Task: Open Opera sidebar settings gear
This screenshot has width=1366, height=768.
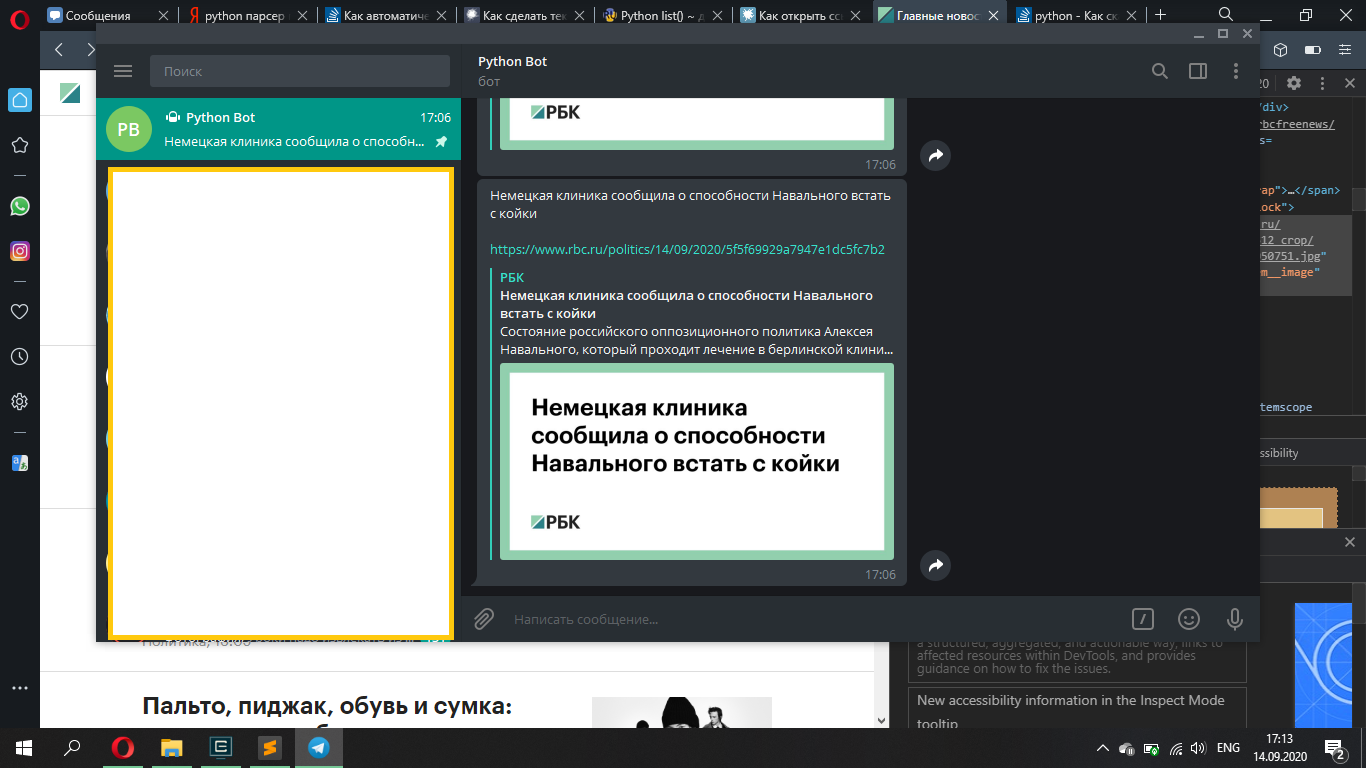Action: click(19, 401)
